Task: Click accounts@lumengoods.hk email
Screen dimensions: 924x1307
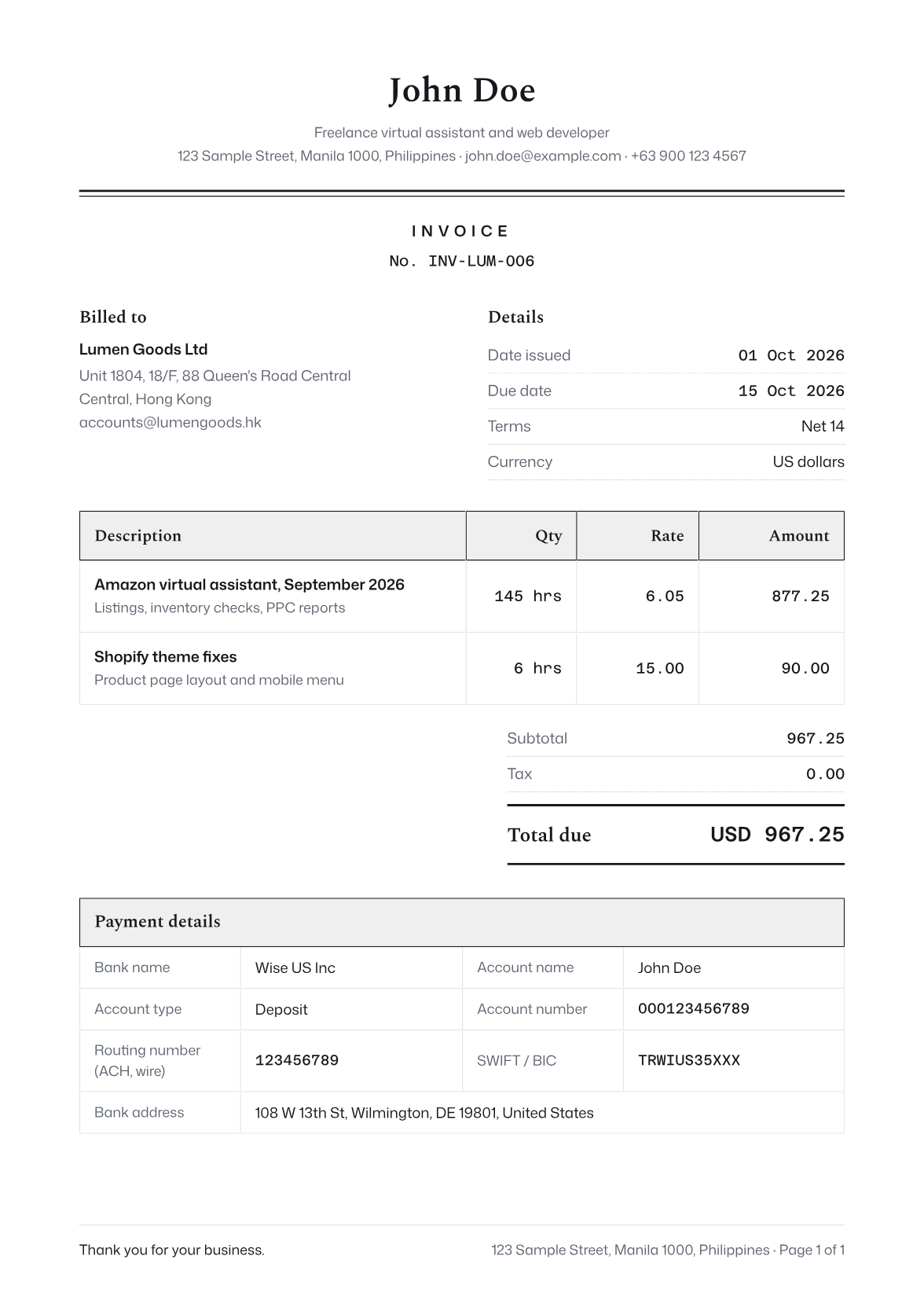Action: (x=170, y=422)
